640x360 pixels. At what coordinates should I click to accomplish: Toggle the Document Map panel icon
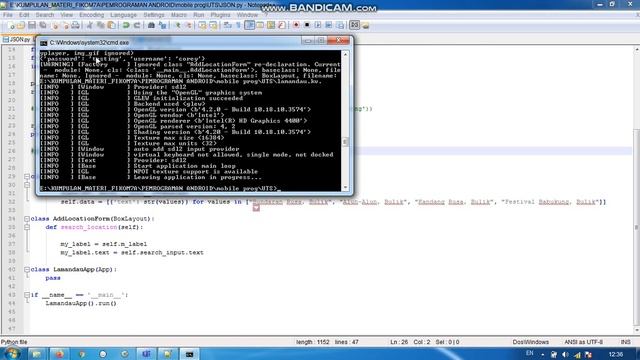coord(271,25)
